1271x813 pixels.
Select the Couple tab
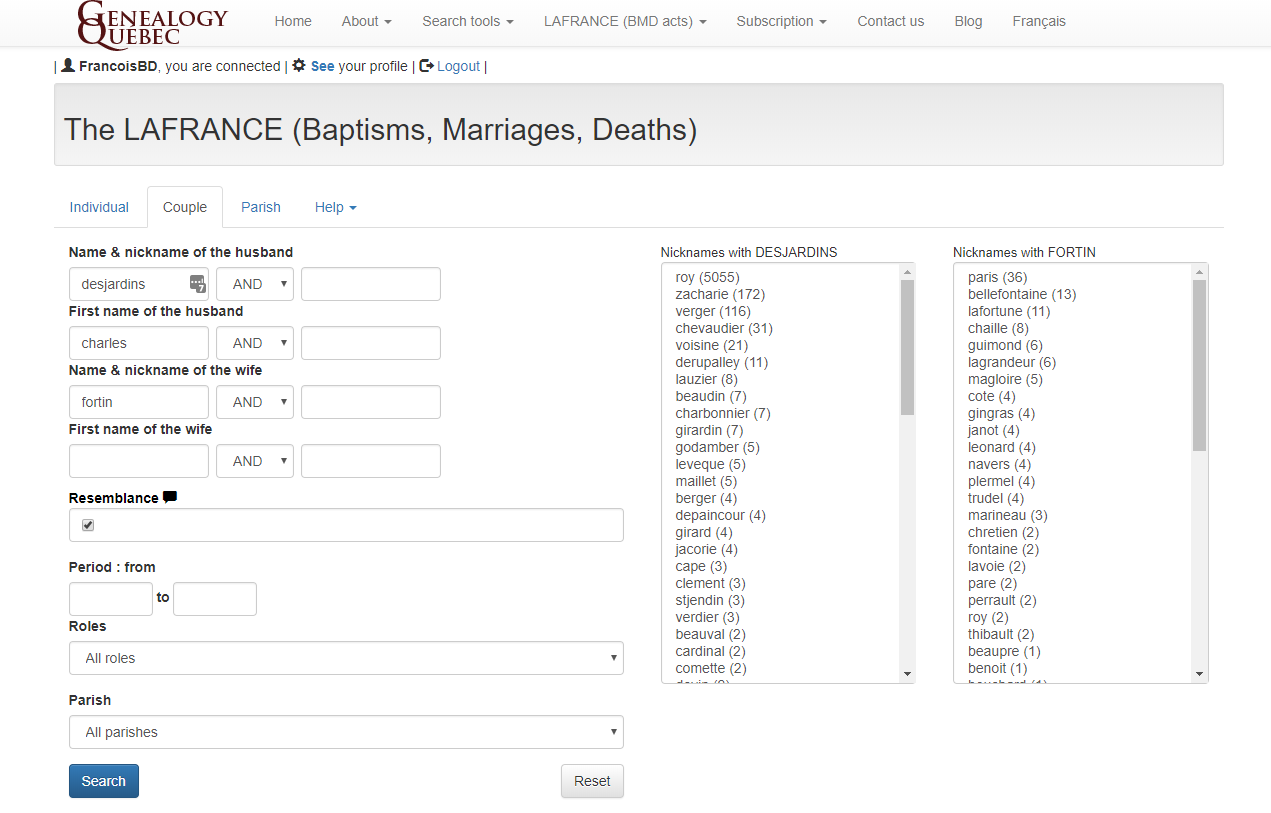tap(185, 207)
